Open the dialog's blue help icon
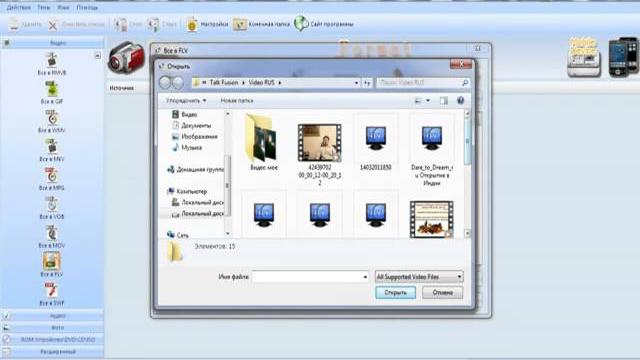Viewport: 640px width, 360px height. pos(460,100)
